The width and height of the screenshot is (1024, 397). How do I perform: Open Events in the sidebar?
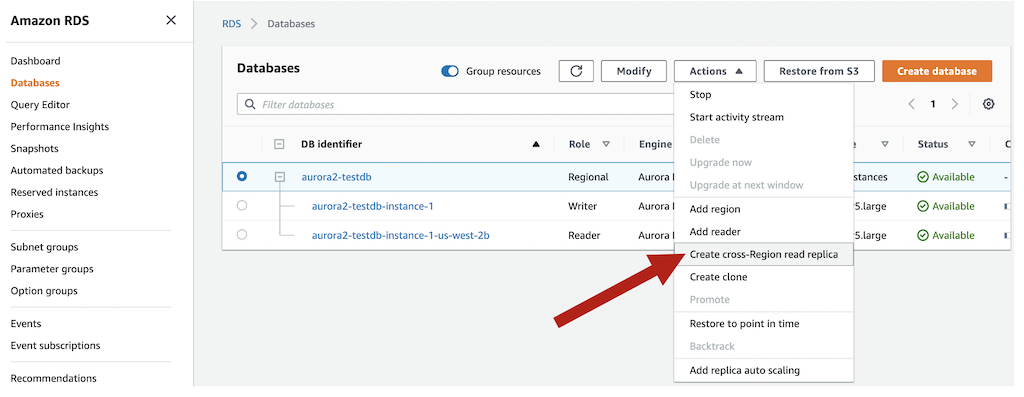(25, 323)
